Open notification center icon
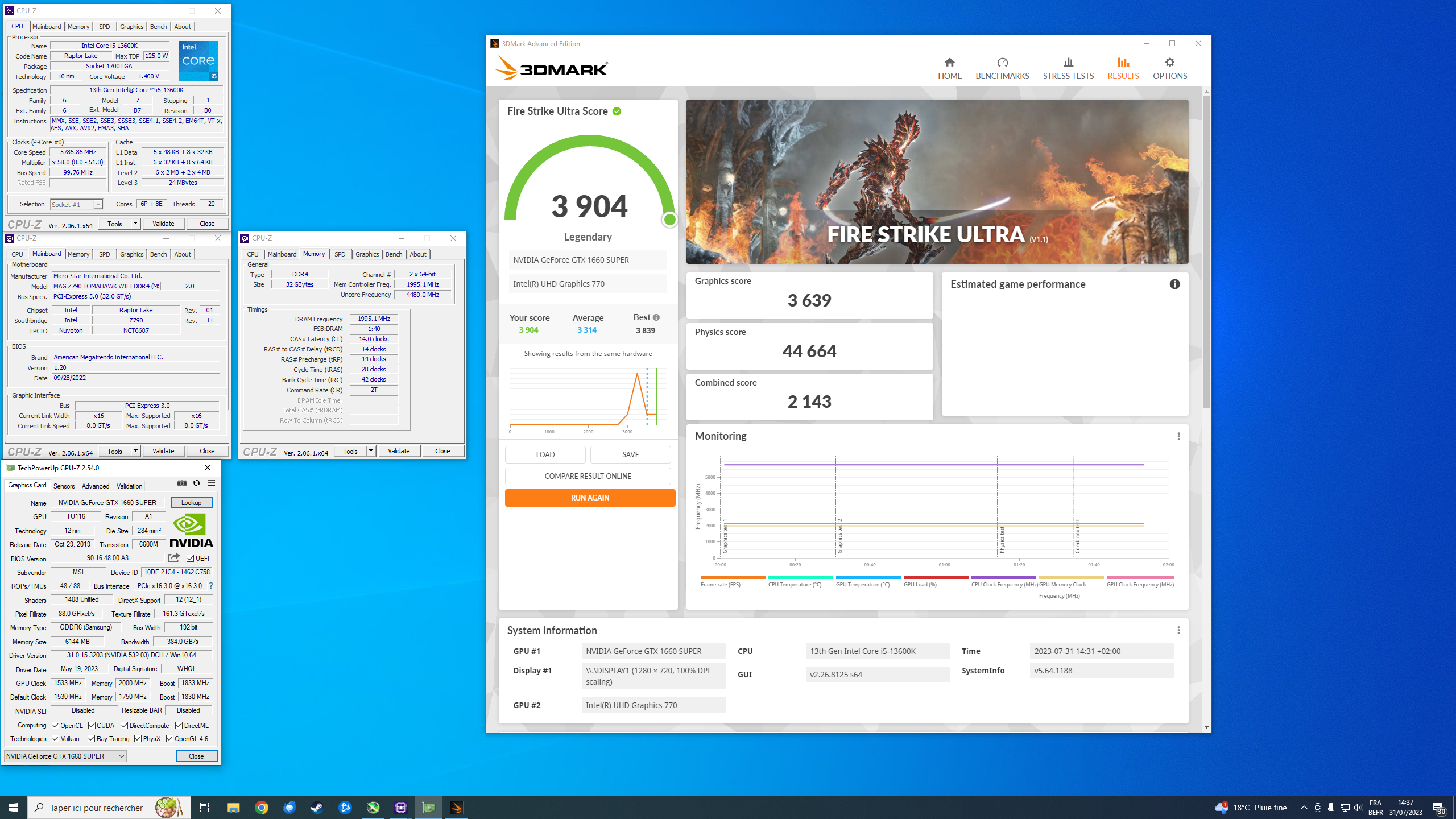This screenshot has width=1456, height=819. coord(1439,808)
